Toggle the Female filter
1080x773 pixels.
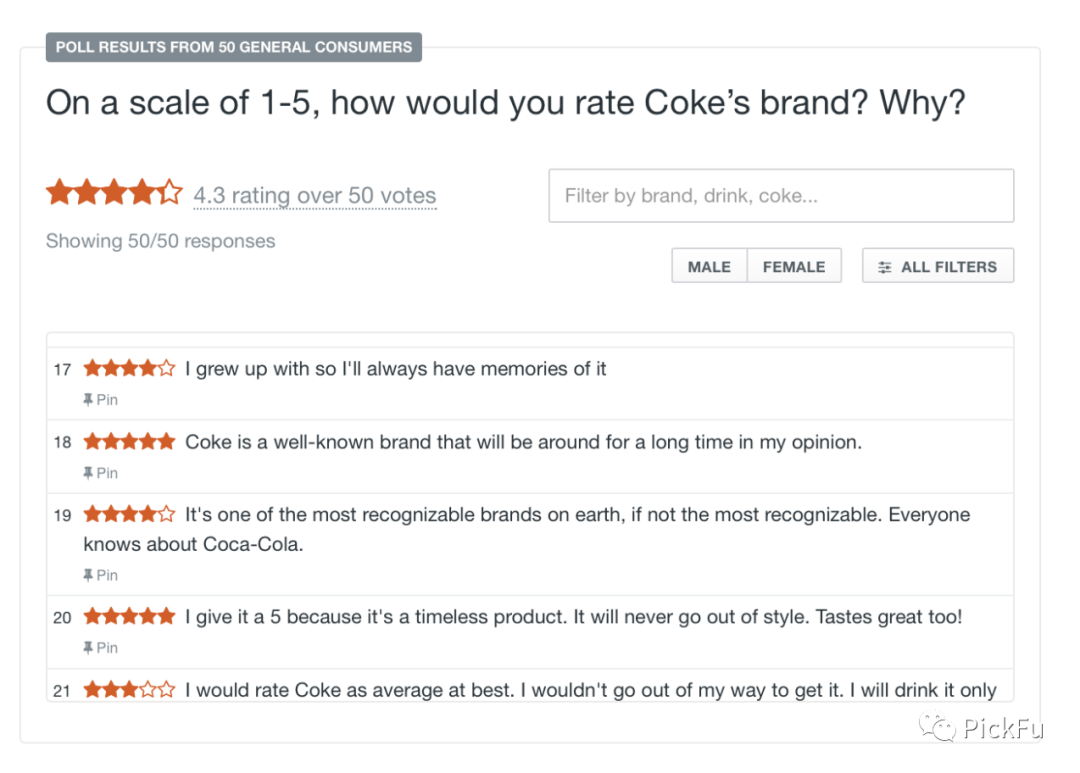(x=794, y=267)
